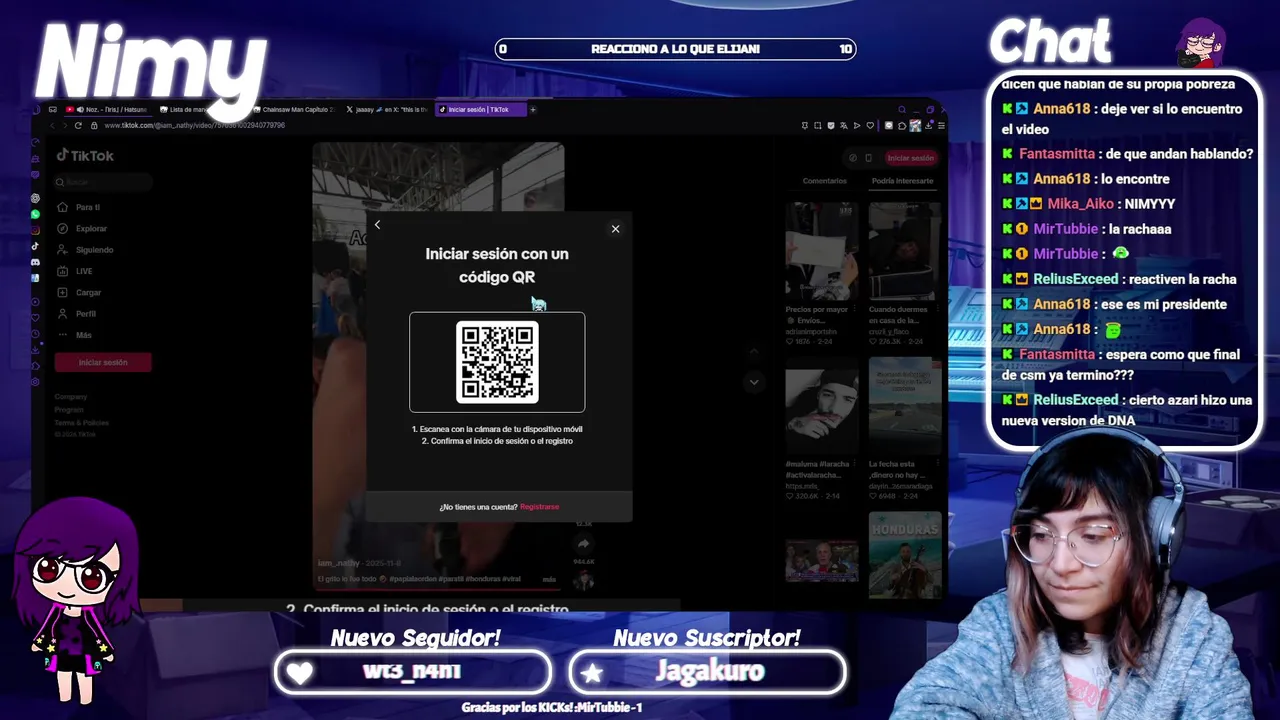Click the TikTok logo
This screenshot has width=1280, height=720.
85,156
